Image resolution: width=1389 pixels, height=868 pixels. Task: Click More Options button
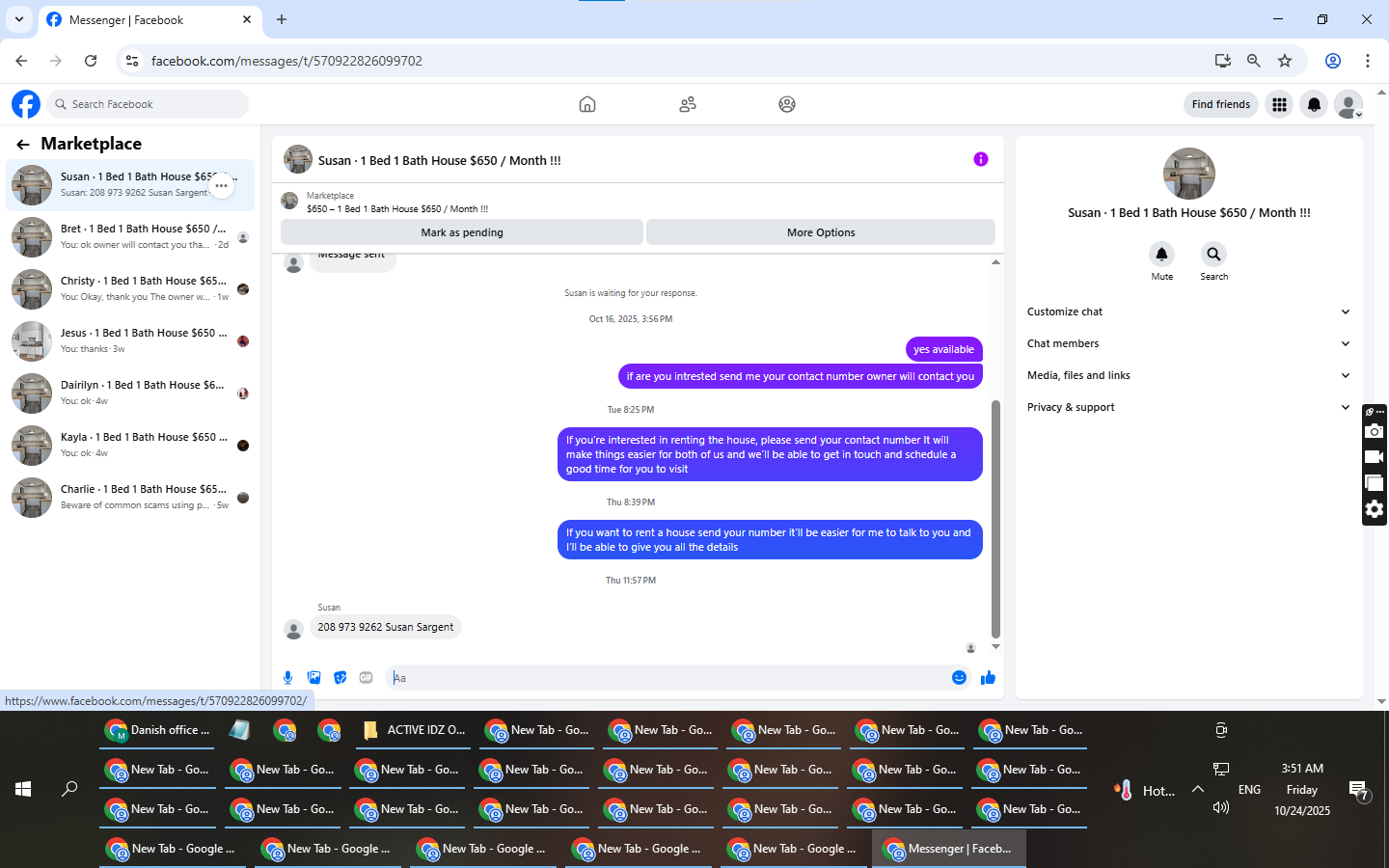tap(821, 232)
